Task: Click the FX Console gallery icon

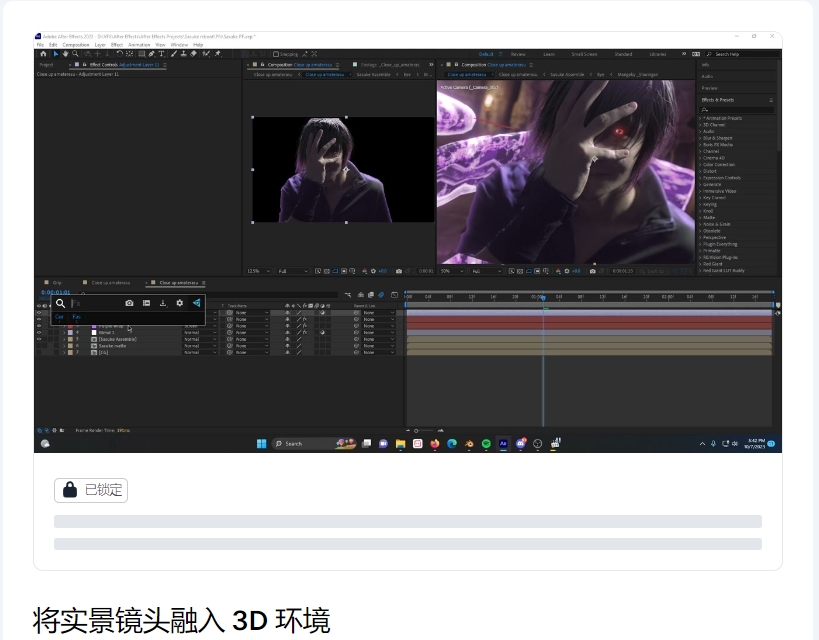Action: [146, 303]
